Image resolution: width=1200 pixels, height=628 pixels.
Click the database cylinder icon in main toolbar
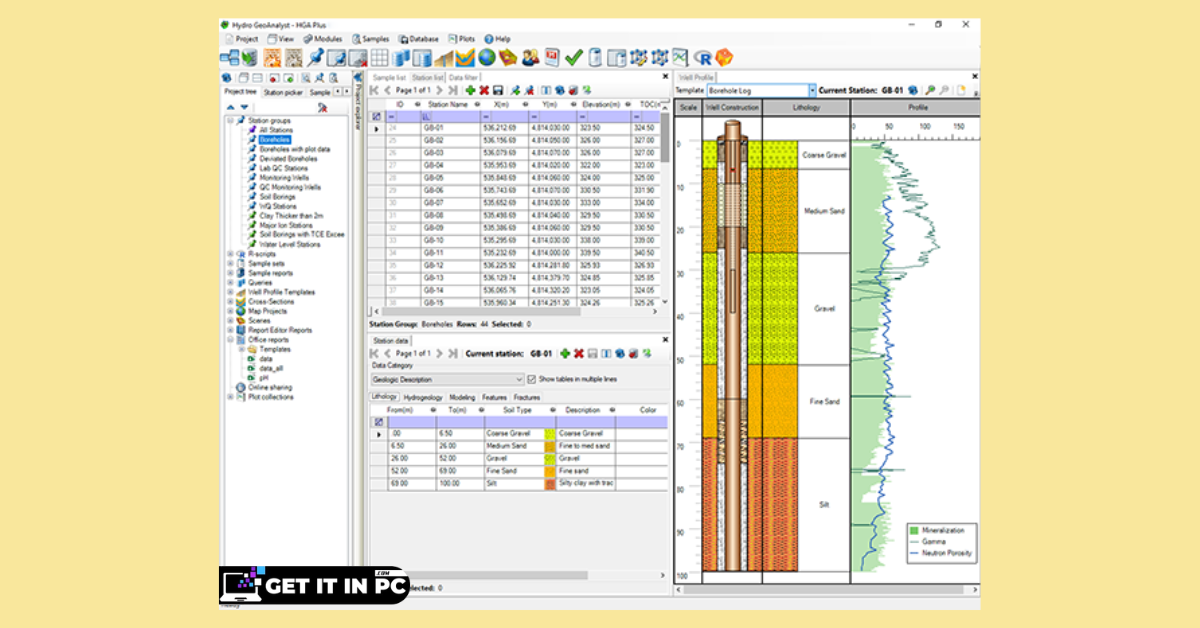click(595, 58)
